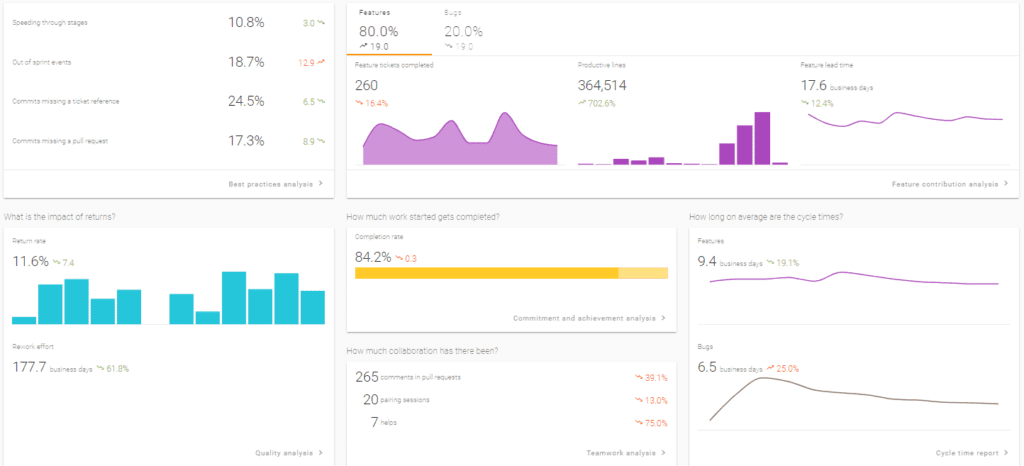Viewport: 1024px width, 466px height.
Task: Click the trend icon beside 16.4% feature tickets
Action: pos(359,103)
